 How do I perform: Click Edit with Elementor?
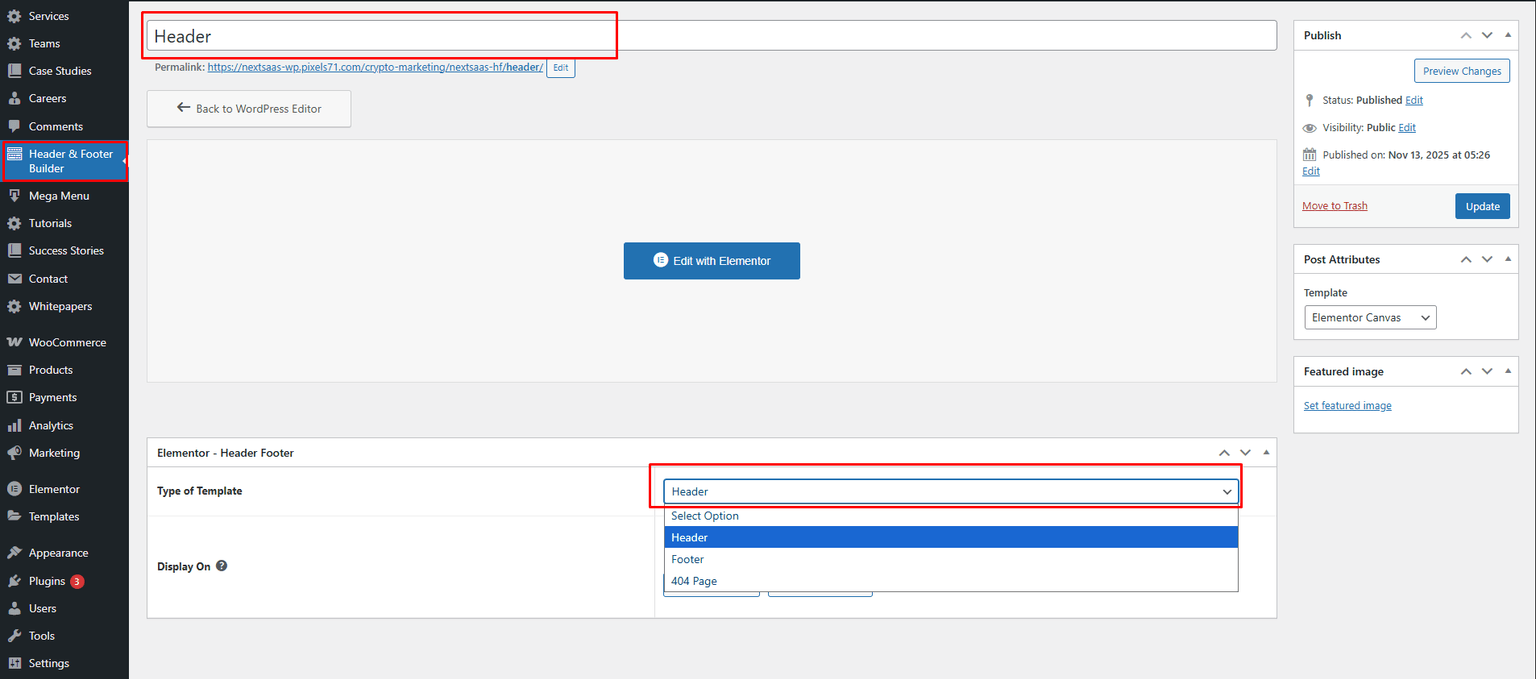click(711, 260)
